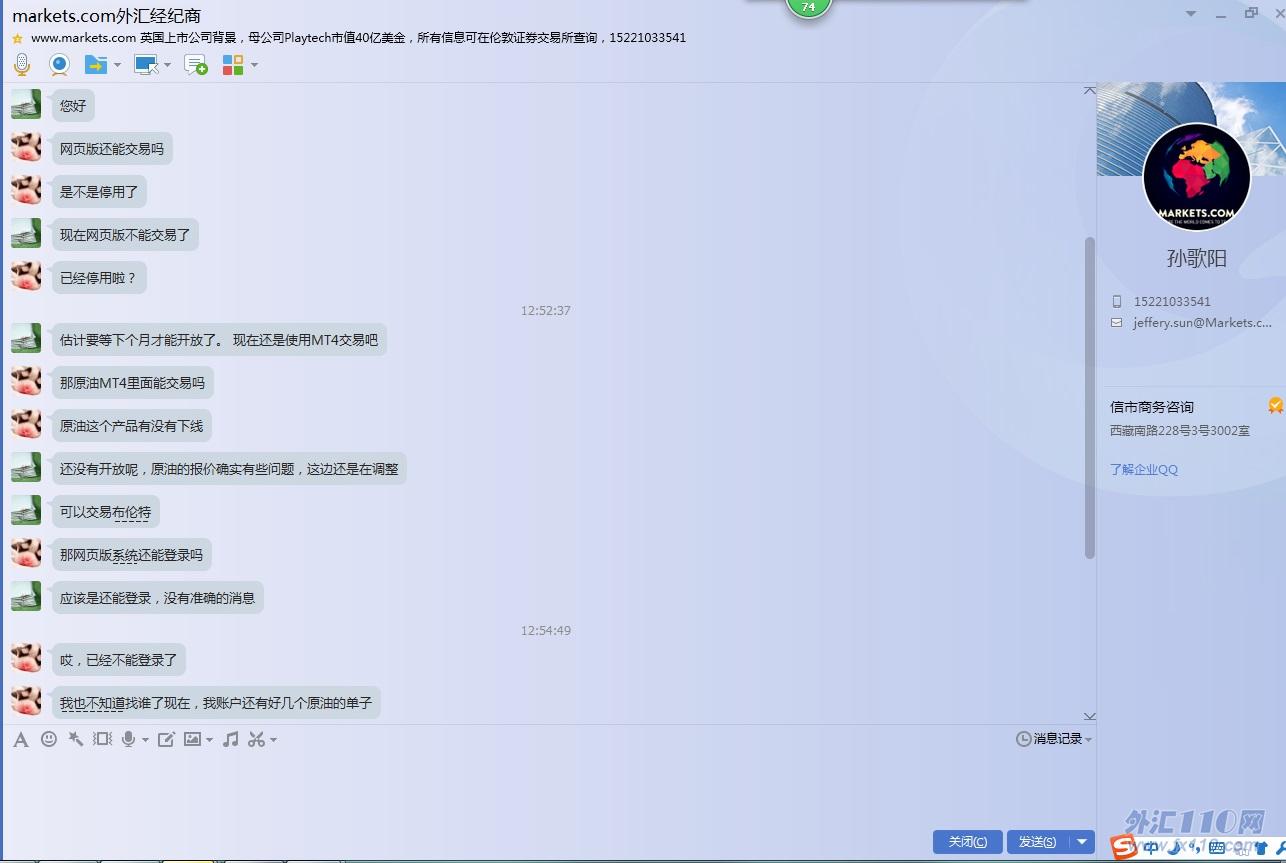Image resolution: width=1286 pixels, height=863 pixels.
Task: Click the avatar beside 估计要等下个月才能开放了
Action: point(26,339)
